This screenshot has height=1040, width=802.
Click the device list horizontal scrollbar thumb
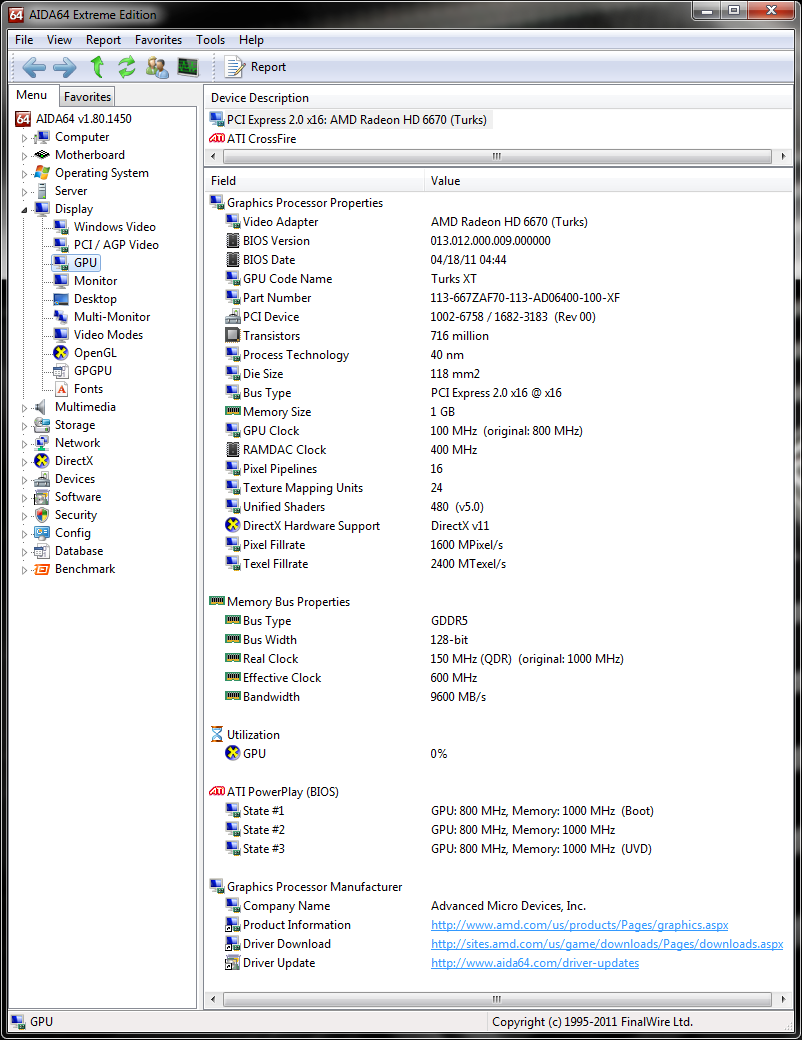[x=498, y=157]
